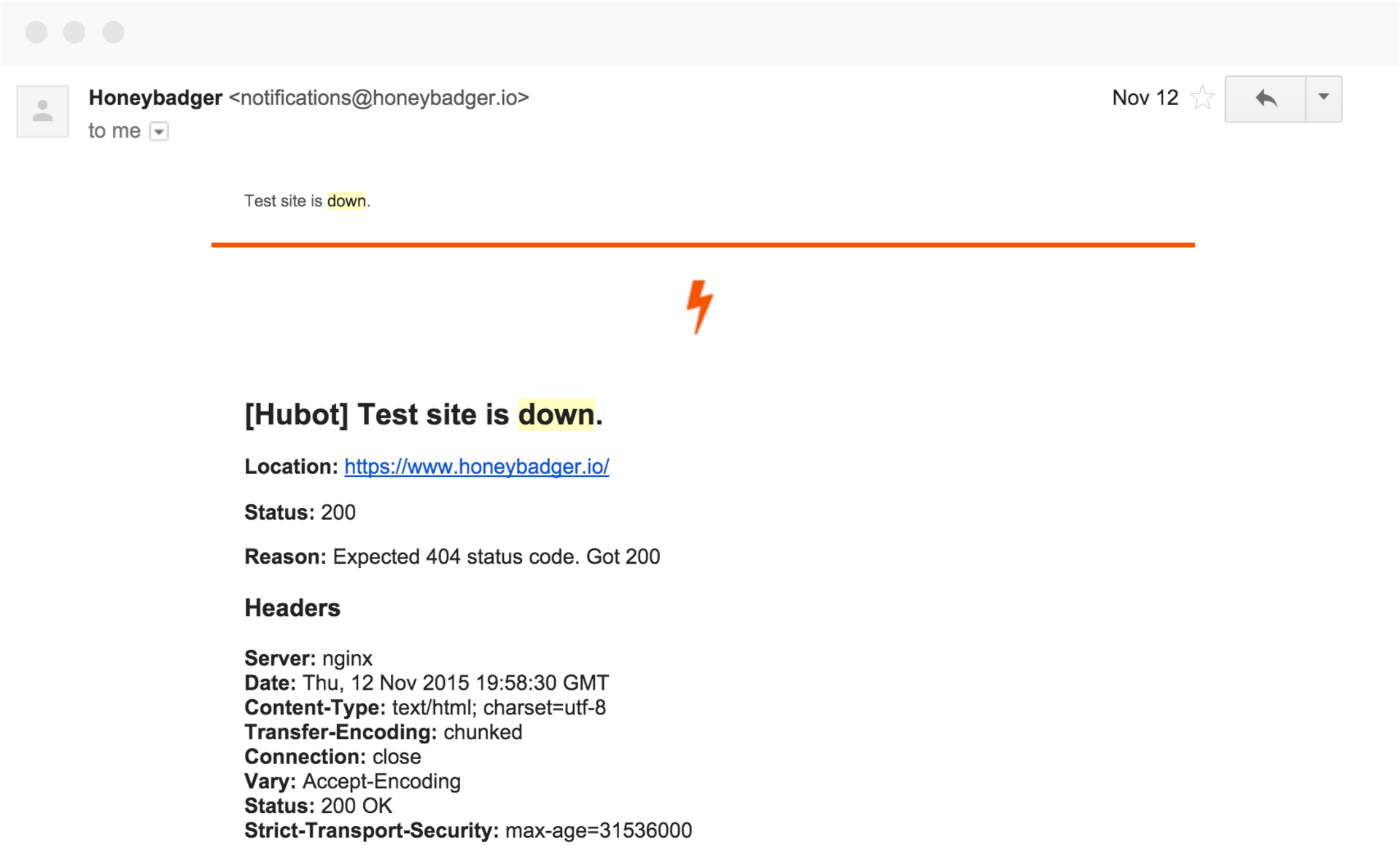Click the 'Strict-Transport-Security: max-age=31536000' line
This screenshot has height=845, width=1400.
tap(468, 830)
